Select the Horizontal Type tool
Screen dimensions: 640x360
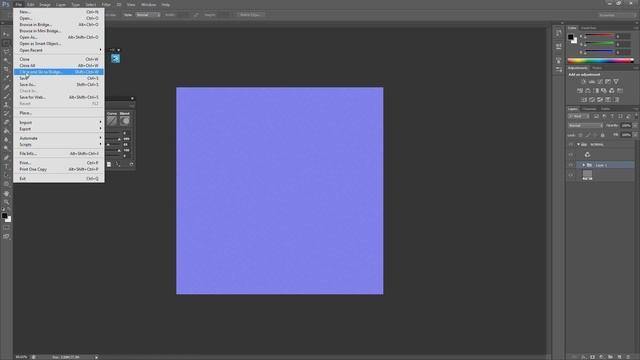click(6, 167)
